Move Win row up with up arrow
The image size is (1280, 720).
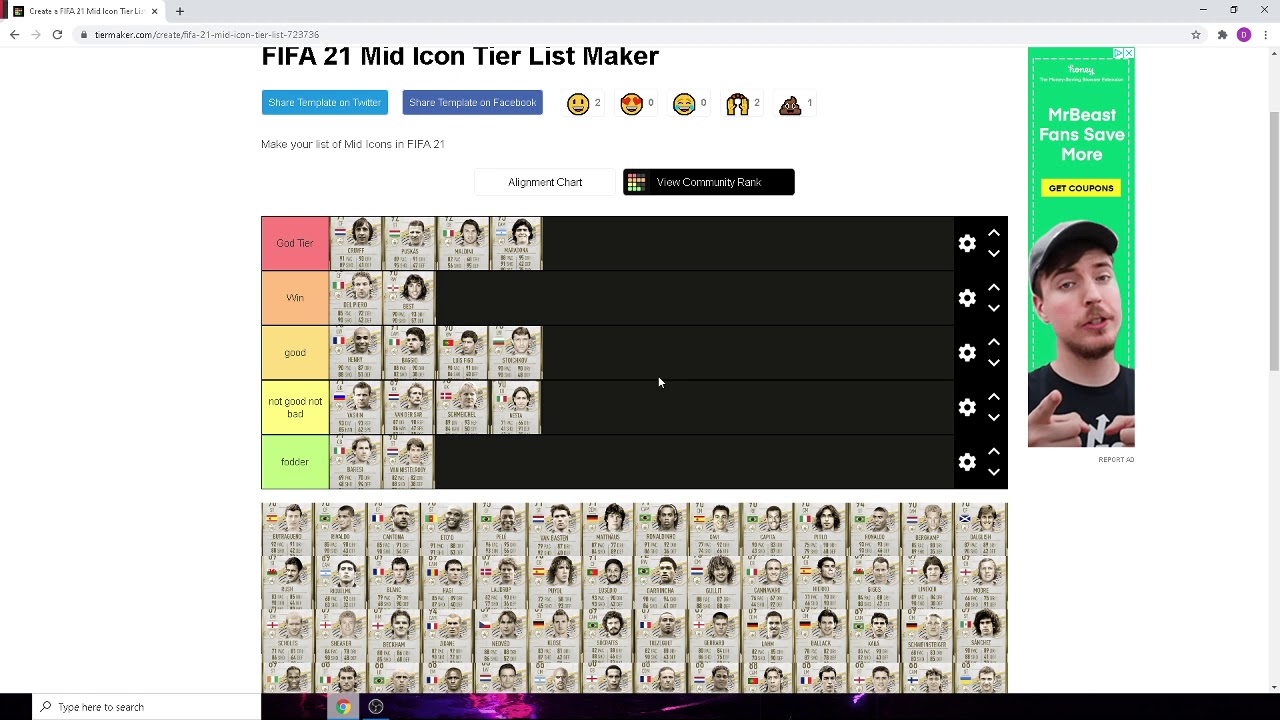pyautogui.click(x=994, y=287)
